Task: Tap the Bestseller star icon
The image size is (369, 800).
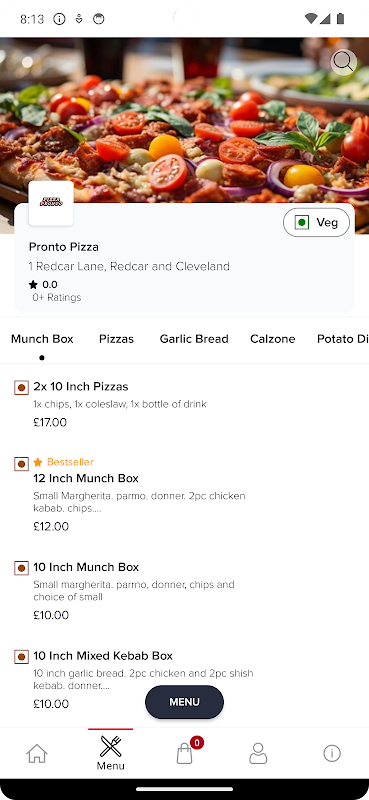Action: tap(38, 462)
